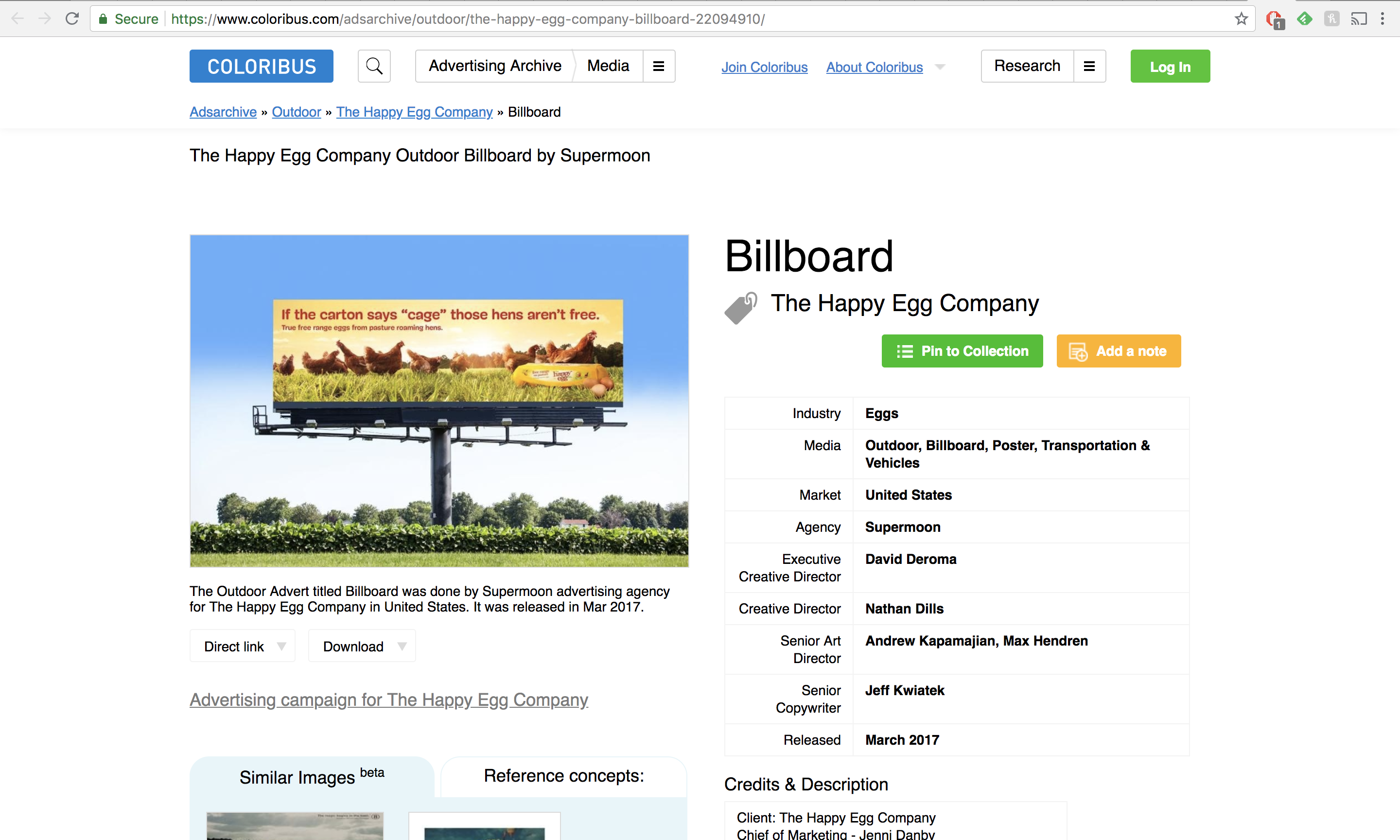The image size is (1400, 840).
Task: Click the billboard advert image
Action: (x=439, y=401)
